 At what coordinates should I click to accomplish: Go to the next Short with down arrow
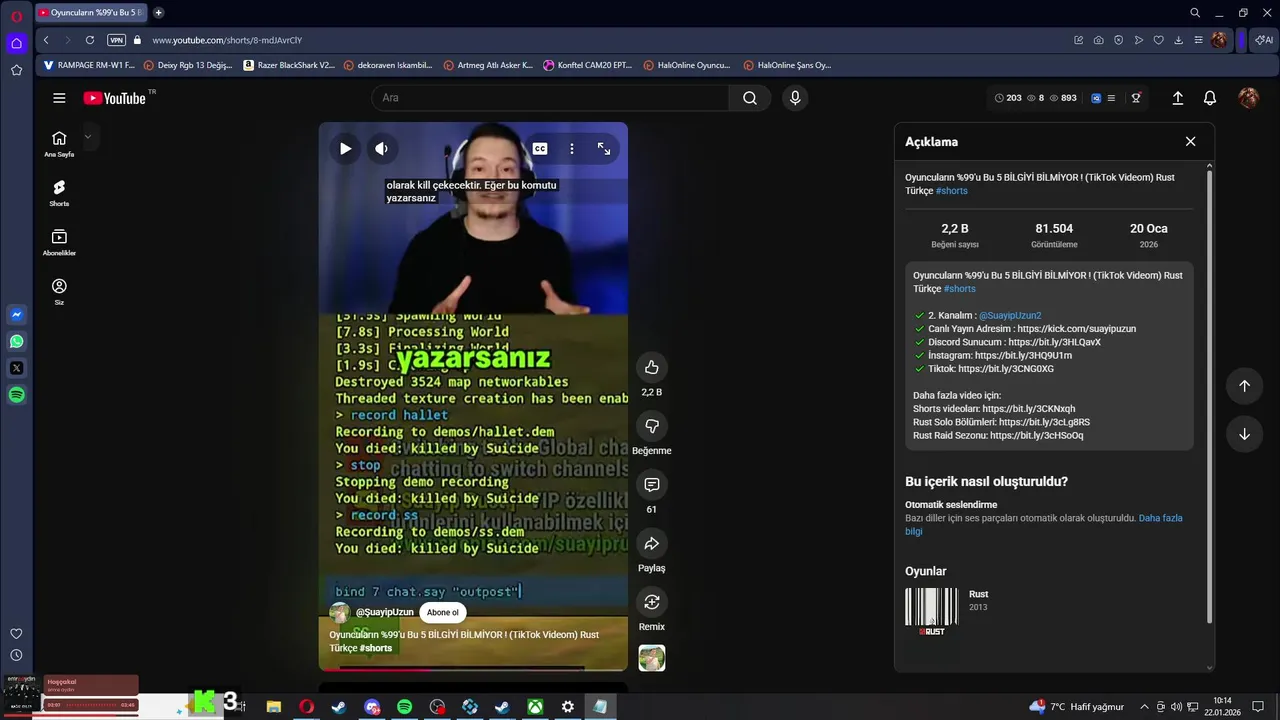pos(1244,434)
